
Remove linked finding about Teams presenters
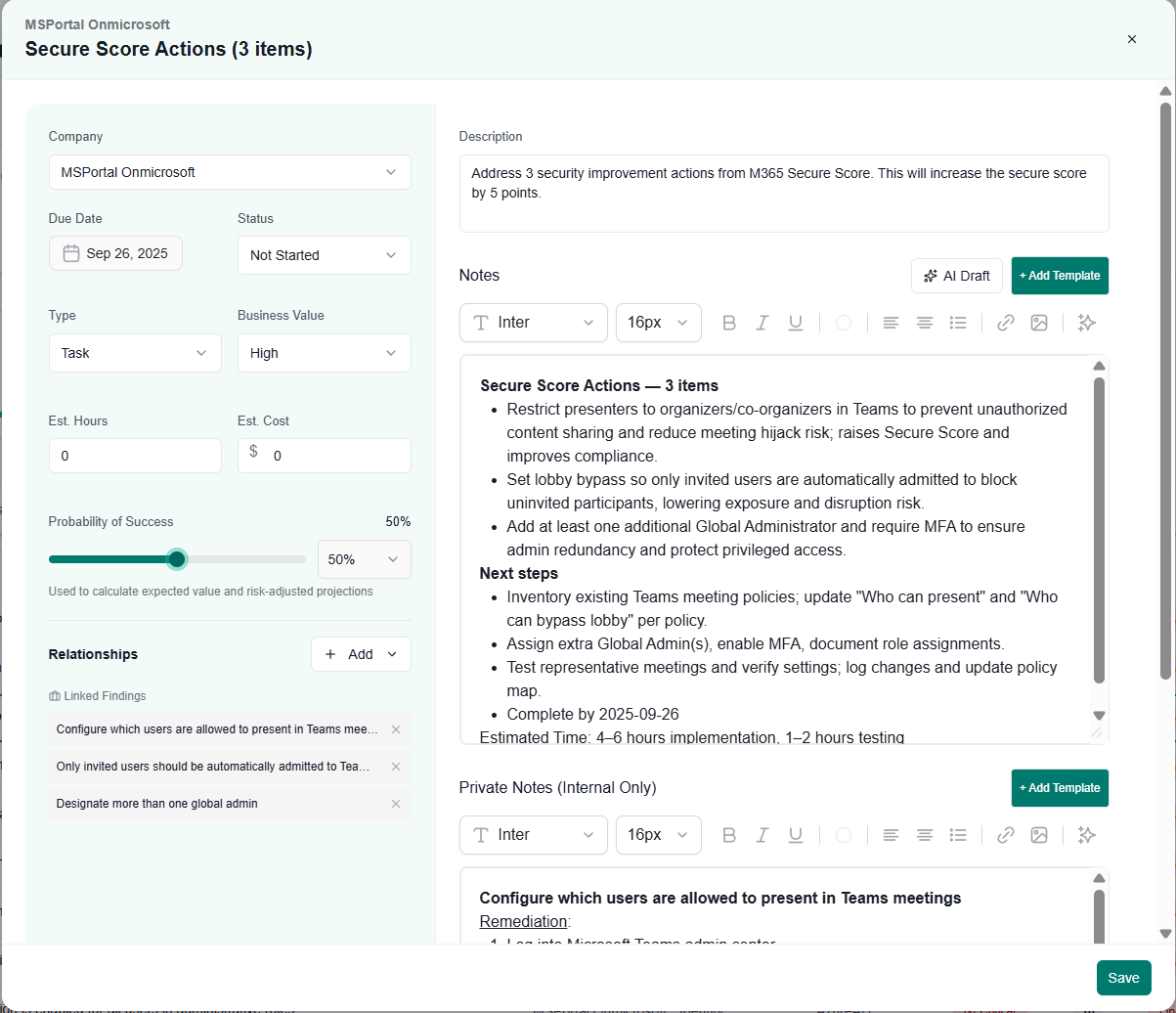(x=396, y=729)
